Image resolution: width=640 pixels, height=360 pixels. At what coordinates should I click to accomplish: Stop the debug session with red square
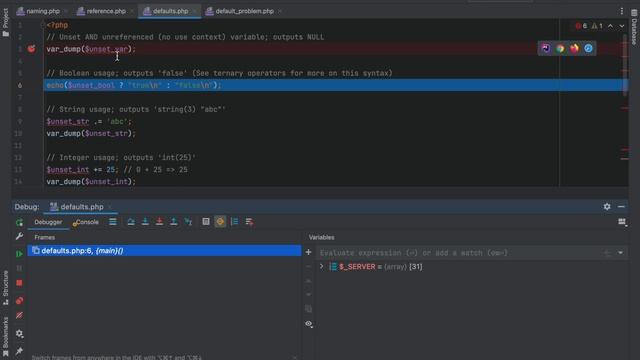click(19, 283)
